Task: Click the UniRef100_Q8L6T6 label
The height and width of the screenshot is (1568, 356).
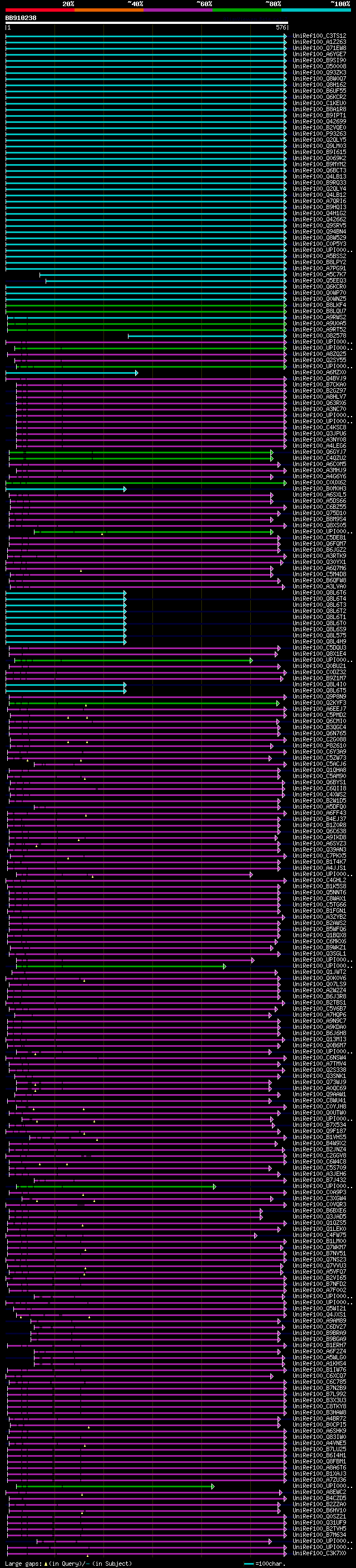Action: click(319, 593)
